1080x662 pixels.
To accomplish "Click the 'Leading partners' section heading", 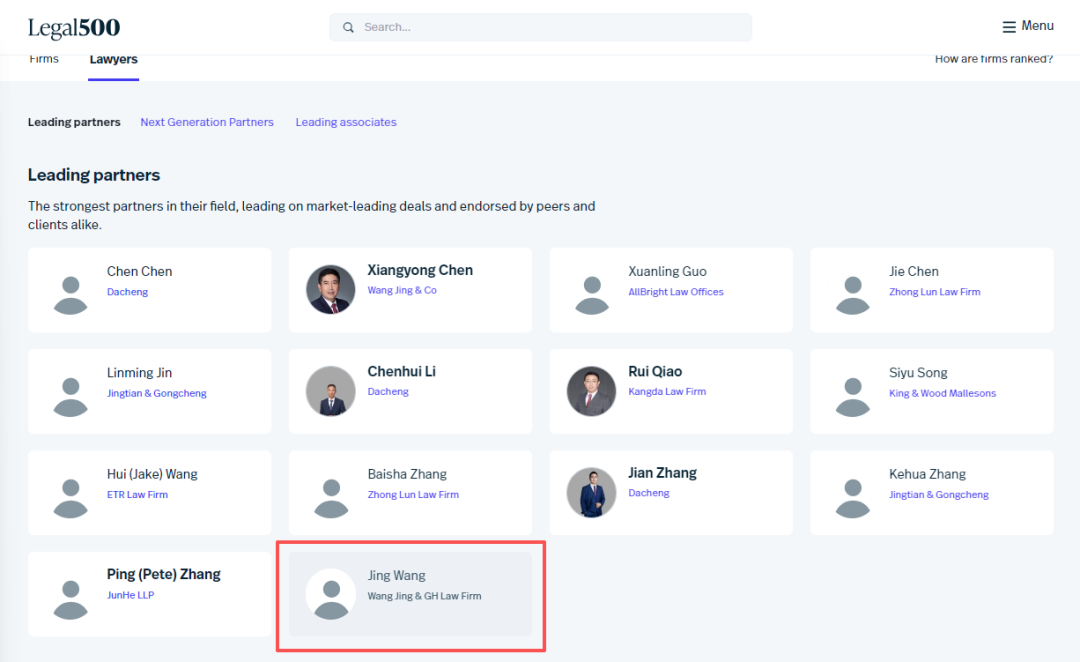I will click(x=94, y=175).
